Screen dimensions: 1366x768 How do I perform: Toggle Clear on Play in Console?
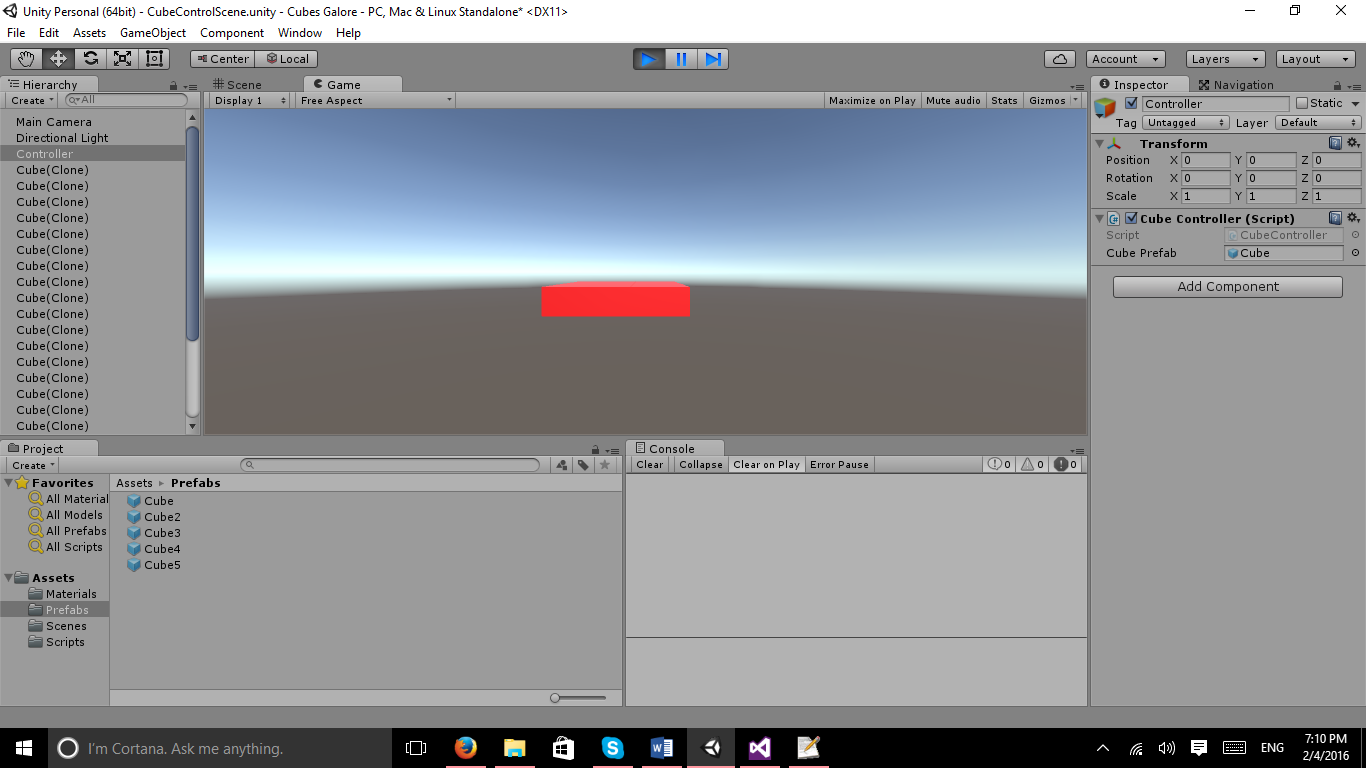[766, 464]
